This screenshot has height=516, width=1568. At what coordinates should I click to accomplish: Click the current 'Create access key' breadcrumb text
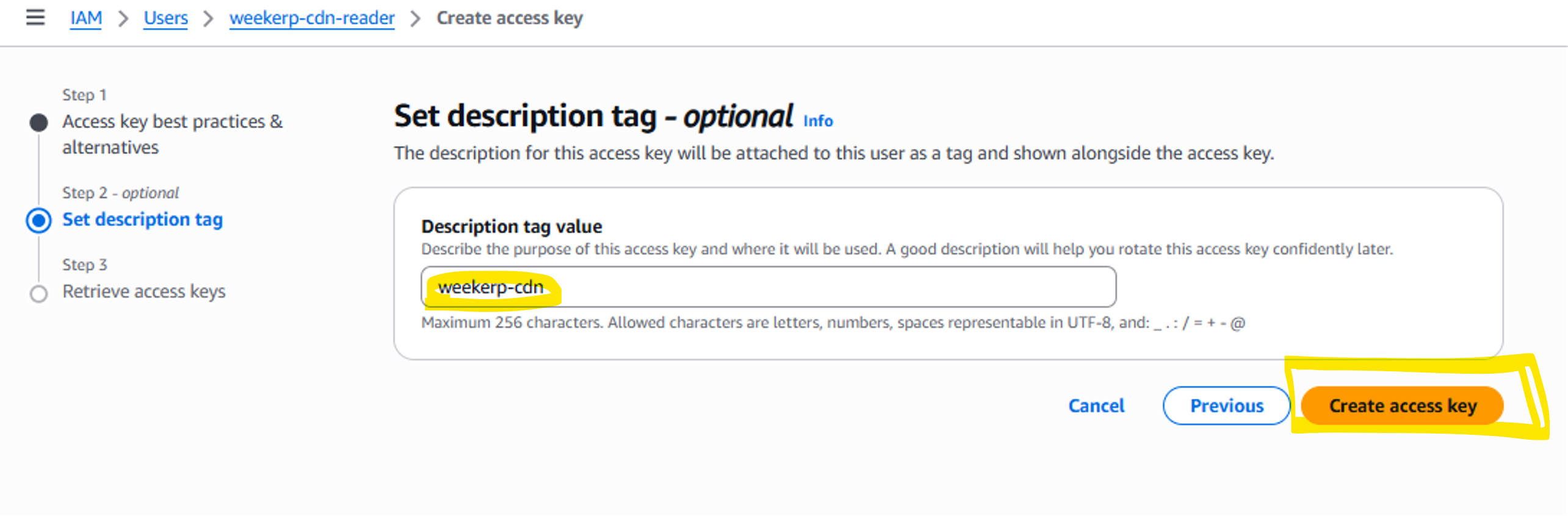coord(510,18)
